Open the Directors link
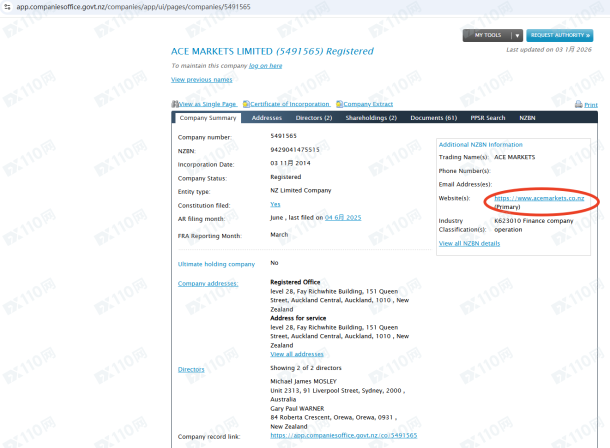Screen dimensions: 610x448 click(x=191, y=369)
